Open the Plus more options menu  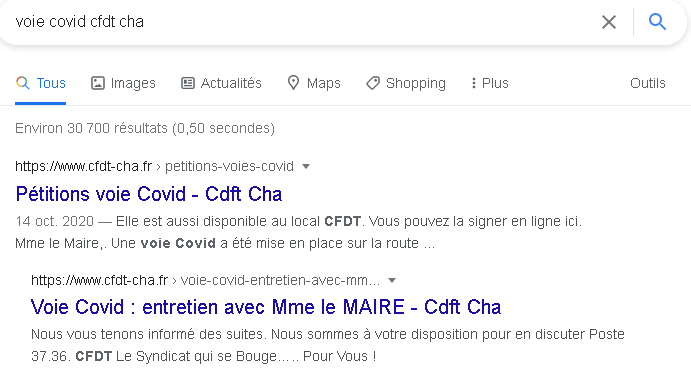490,83
